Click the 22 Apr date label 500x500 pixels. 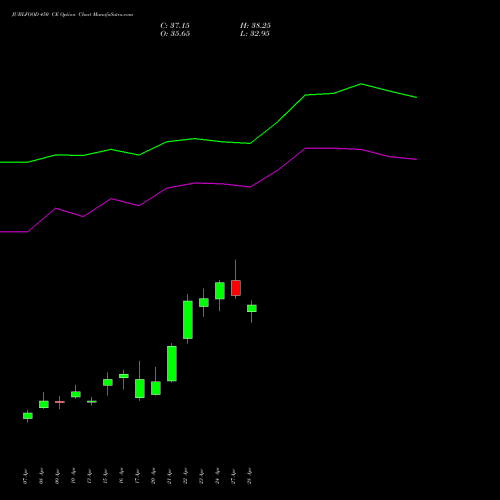[185, 477]
